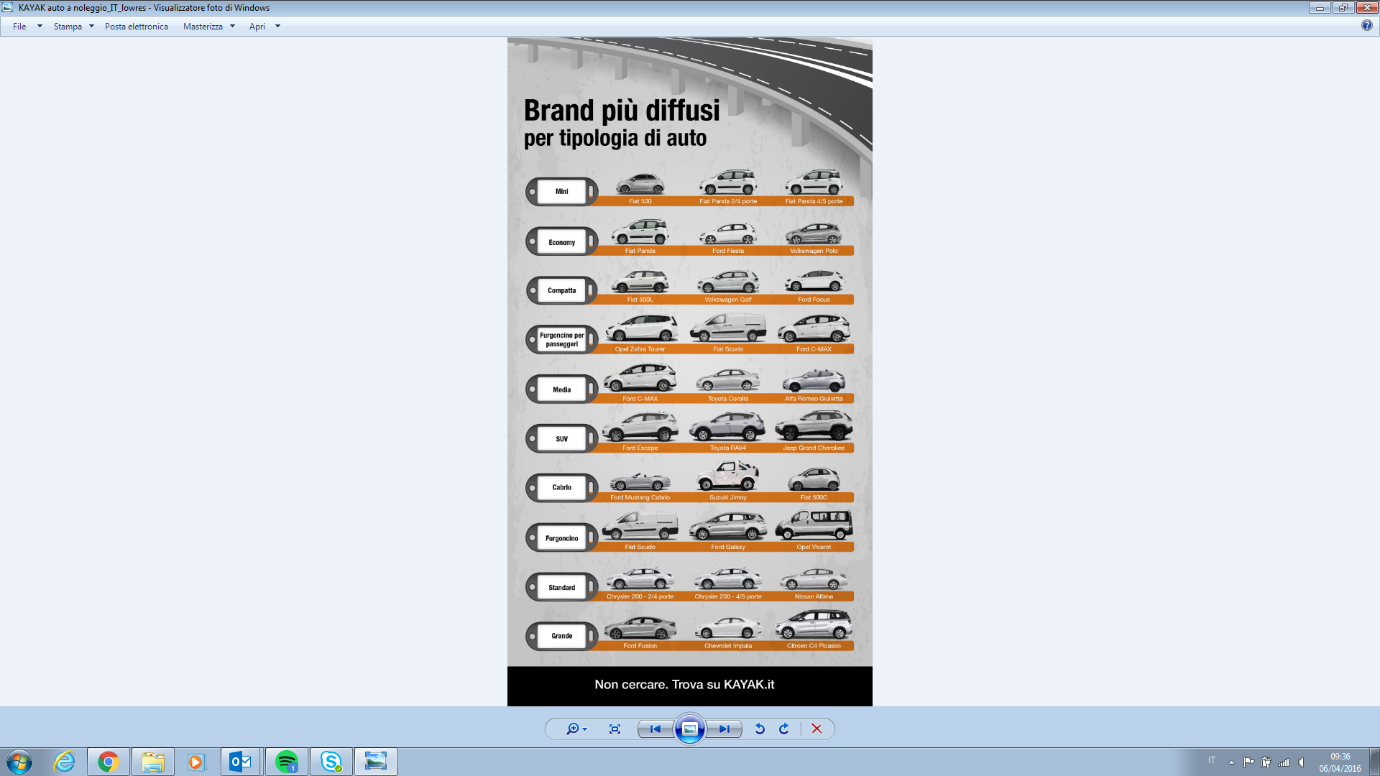The height and width of the screenshot is (776, 1380).
Task: Go to the previous photo
Action: click(655, 729)
